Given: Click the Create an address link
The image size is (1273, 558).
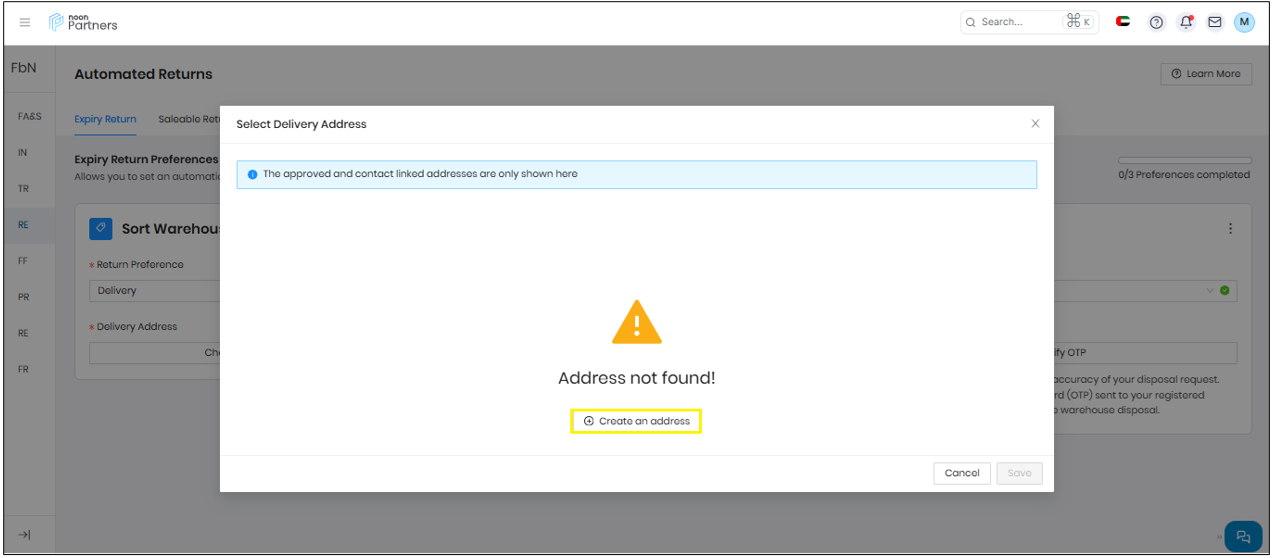Looking at the screenshot, I should coord(636,421).
